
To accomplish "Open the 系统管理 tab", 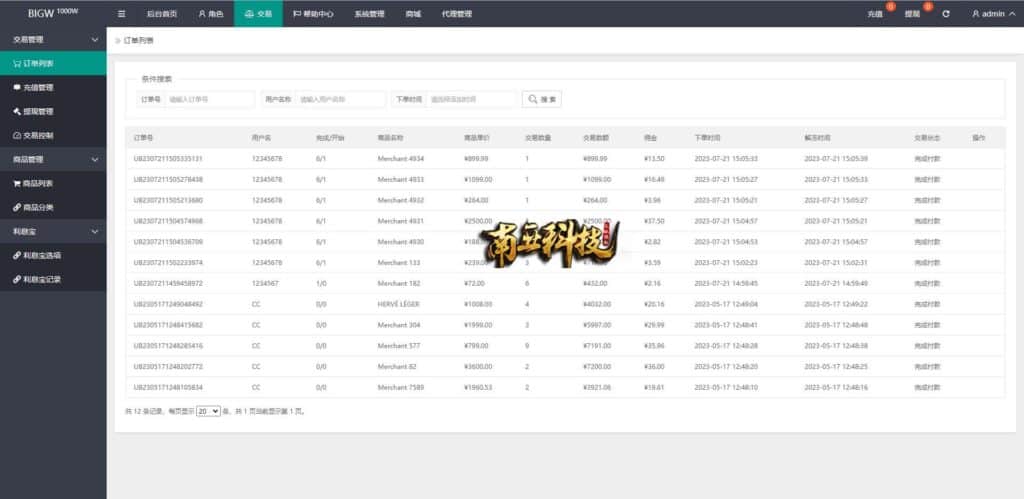I will (369, 14).
